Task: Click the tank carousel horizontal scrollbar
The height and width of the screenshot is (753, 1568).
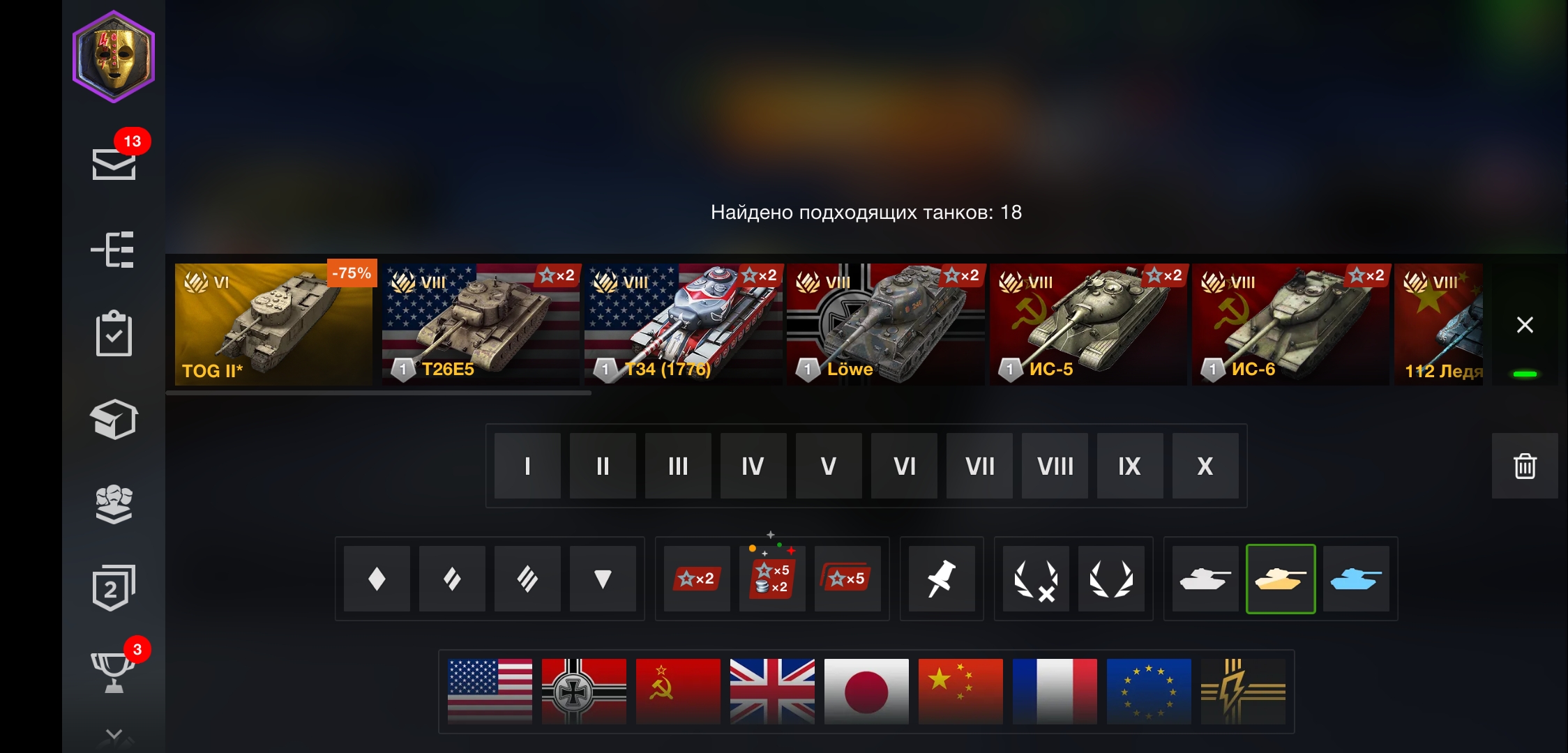Action: (379, 393)
